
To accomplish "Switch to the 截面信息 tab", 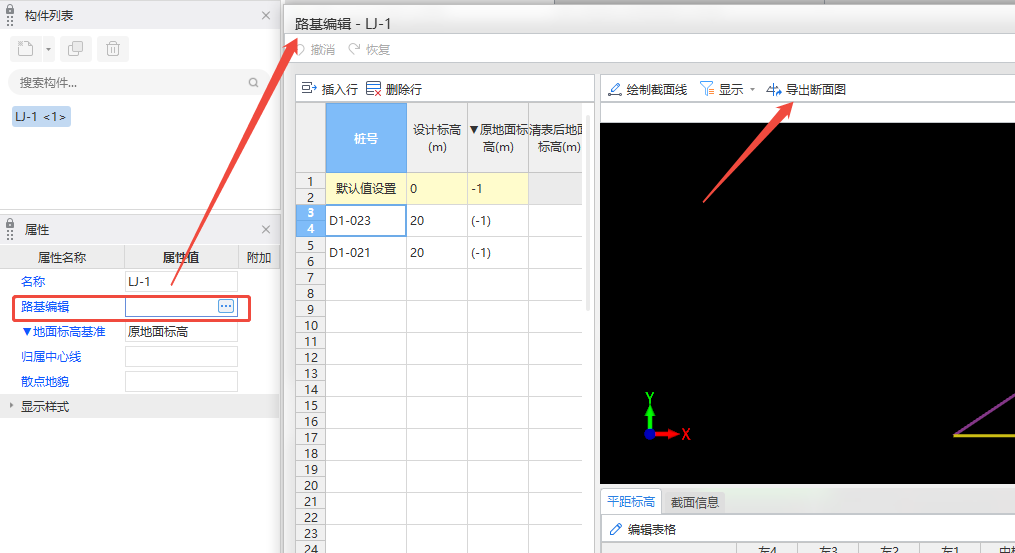I will click(694, 502).
